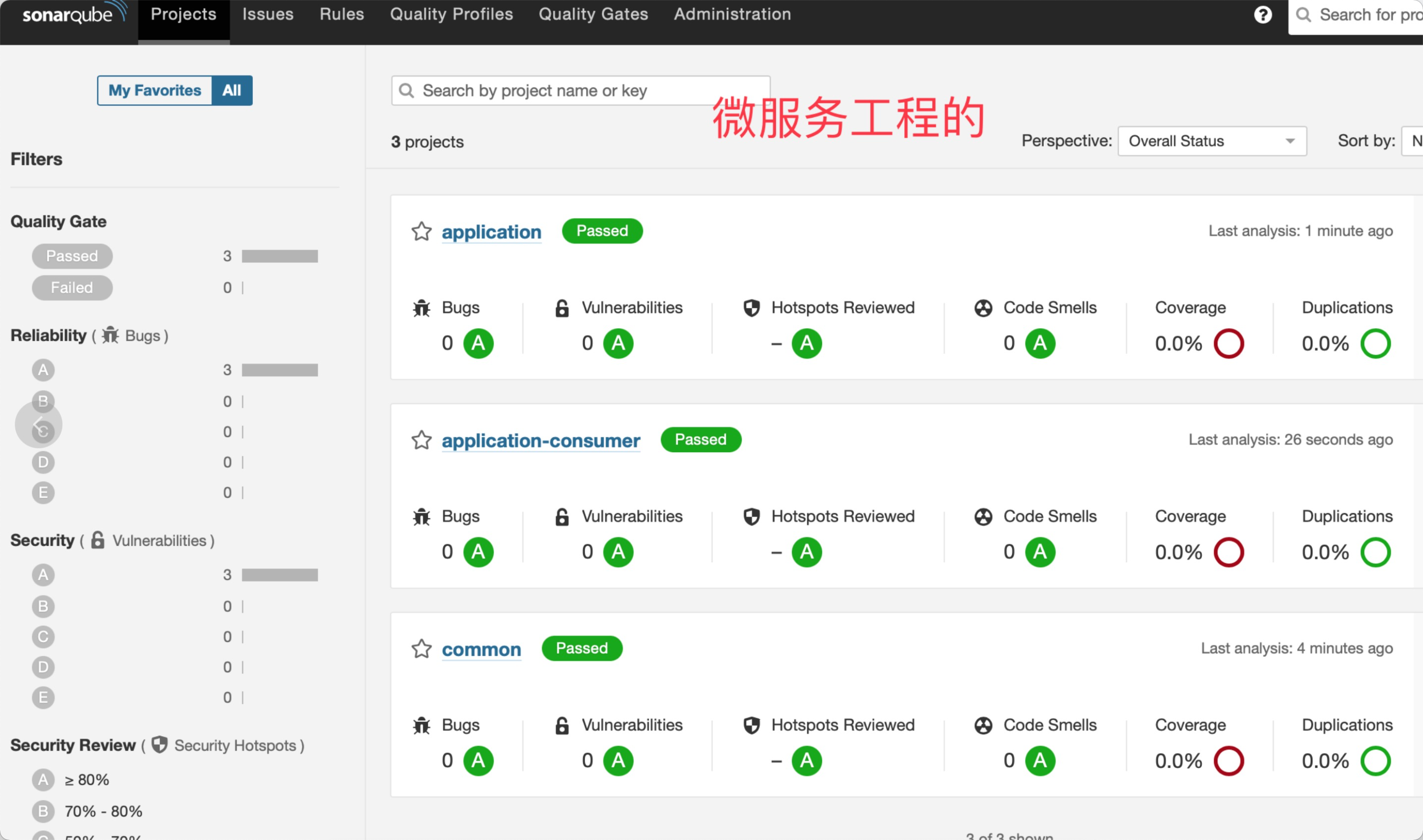Open the Quality Gates menu
The image size is (1423, 840).
click(593, 14)
